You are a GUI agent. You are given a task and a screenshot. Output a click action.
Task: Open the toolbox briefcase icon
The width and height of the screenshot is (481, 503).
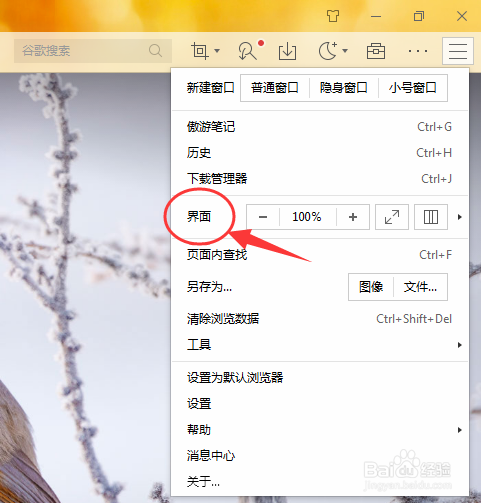(376, 51)
